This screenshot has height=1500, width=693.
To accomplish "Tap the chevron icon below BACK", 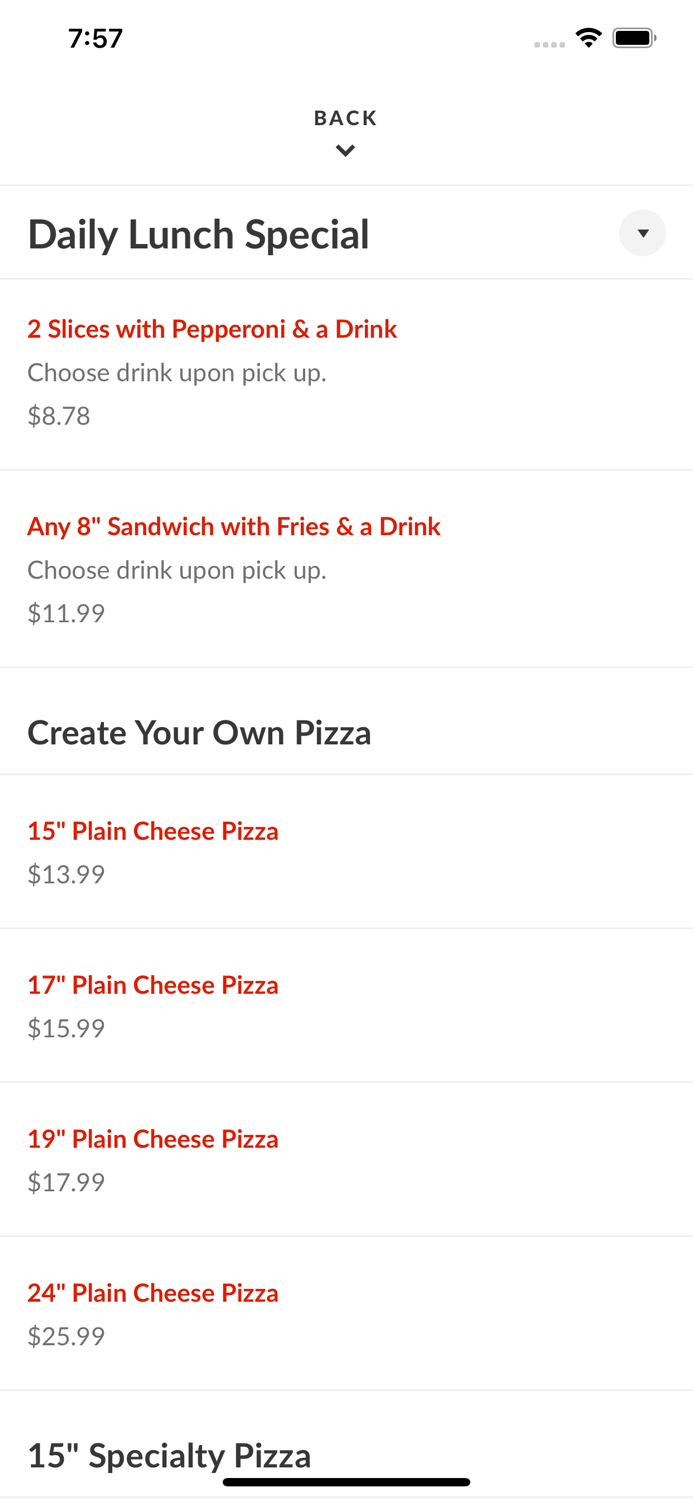I will [x=346, y=150].
